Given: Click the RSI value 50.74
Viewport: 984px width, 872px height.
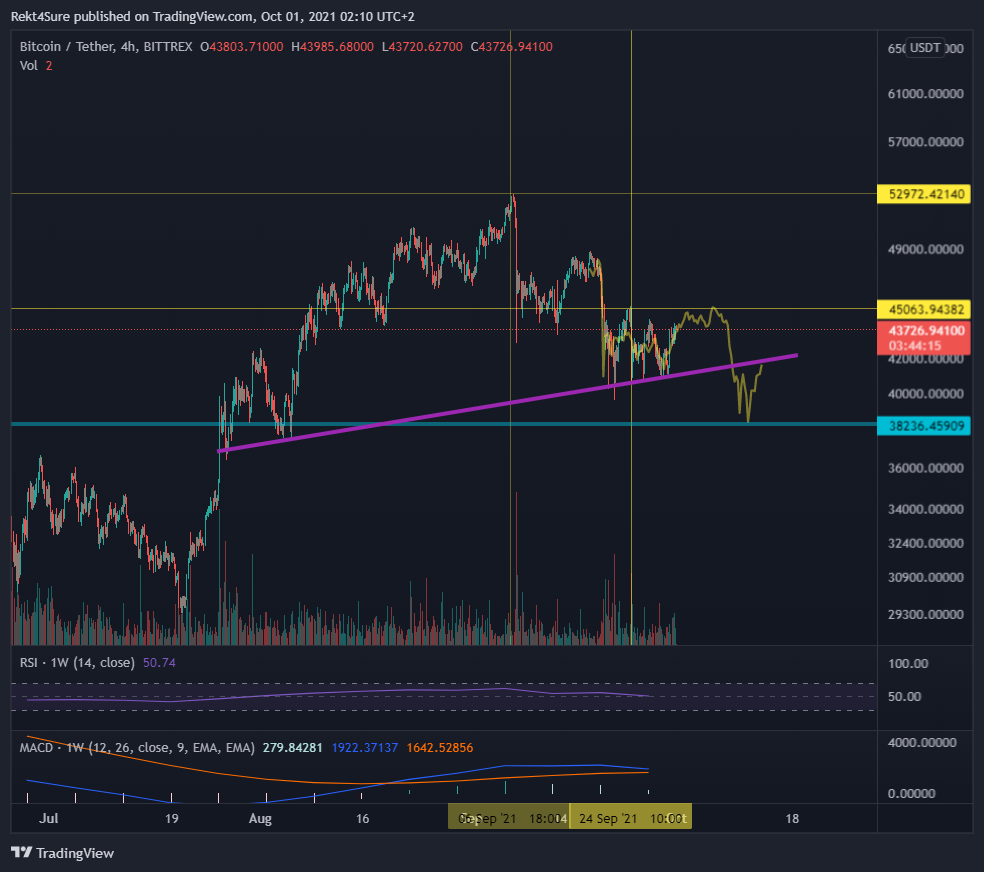Looking at the screenshot, I should pyautogui.click(x=159, y=662).
